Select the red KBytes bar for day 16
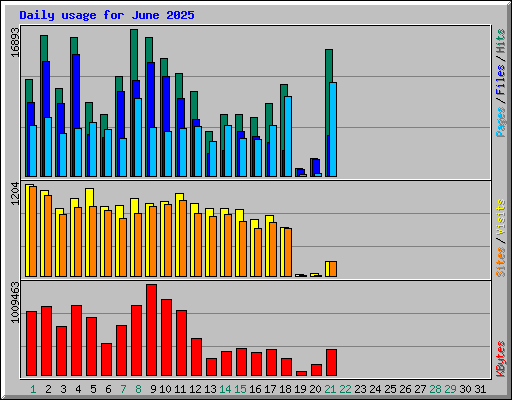512x400 pixels. [x=256, y=364]
